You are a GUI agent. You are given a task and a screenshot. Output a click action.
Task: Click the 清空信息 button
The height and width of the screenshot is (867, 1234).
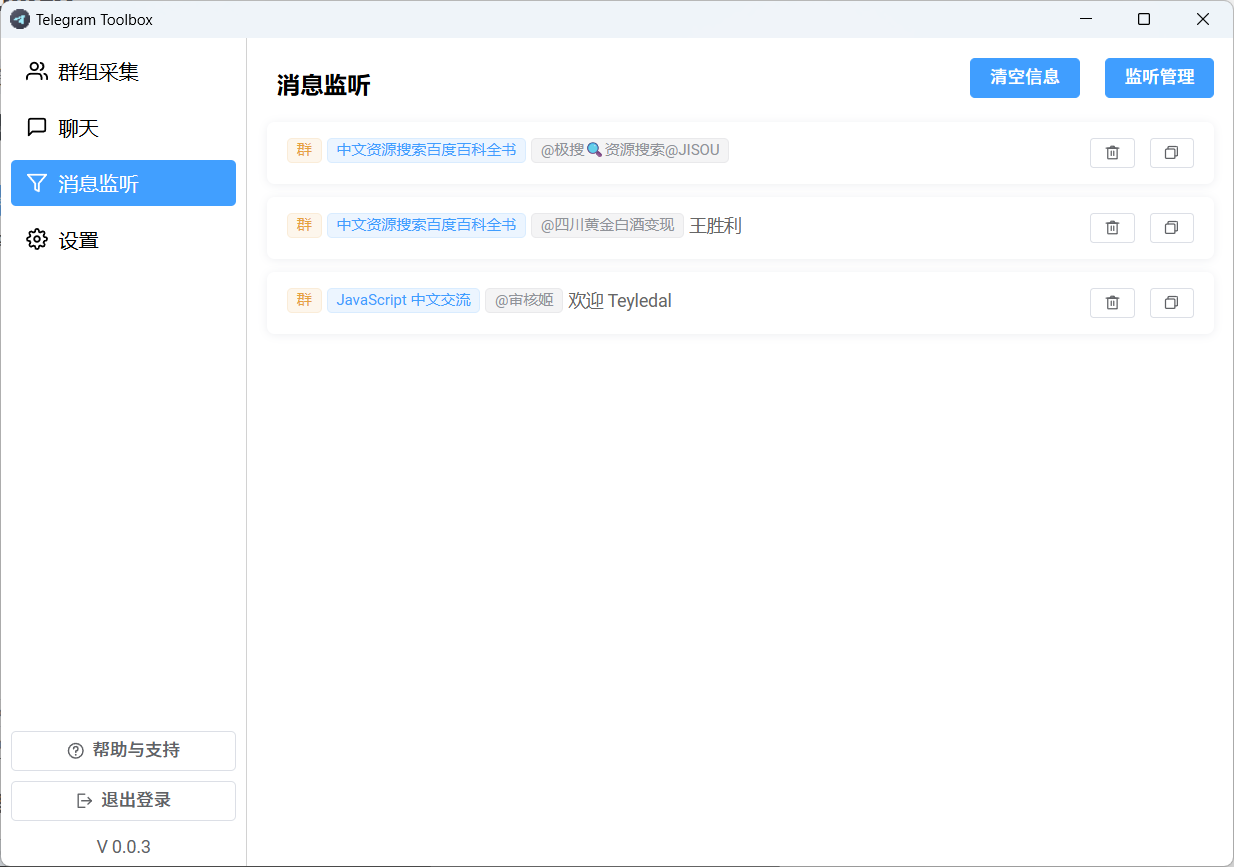coord(1024,78)
